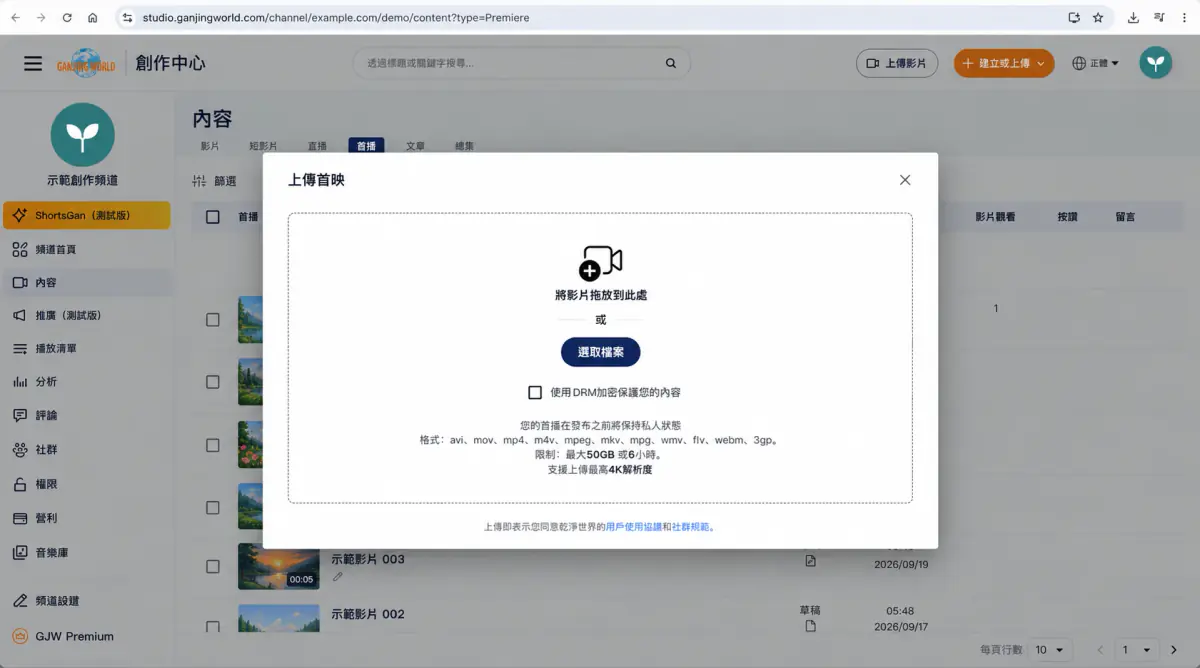Image resolution: width=1200 pixels, height=668 pixels.
Task: Open 播放清單 in sidebar
Action: click(86, 348)
